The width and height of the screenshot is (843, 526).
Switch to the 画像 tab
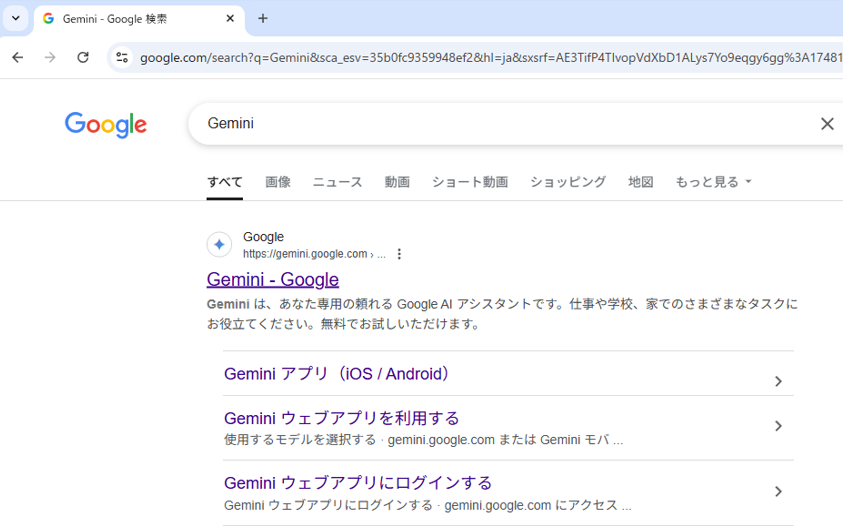(278, 182)
